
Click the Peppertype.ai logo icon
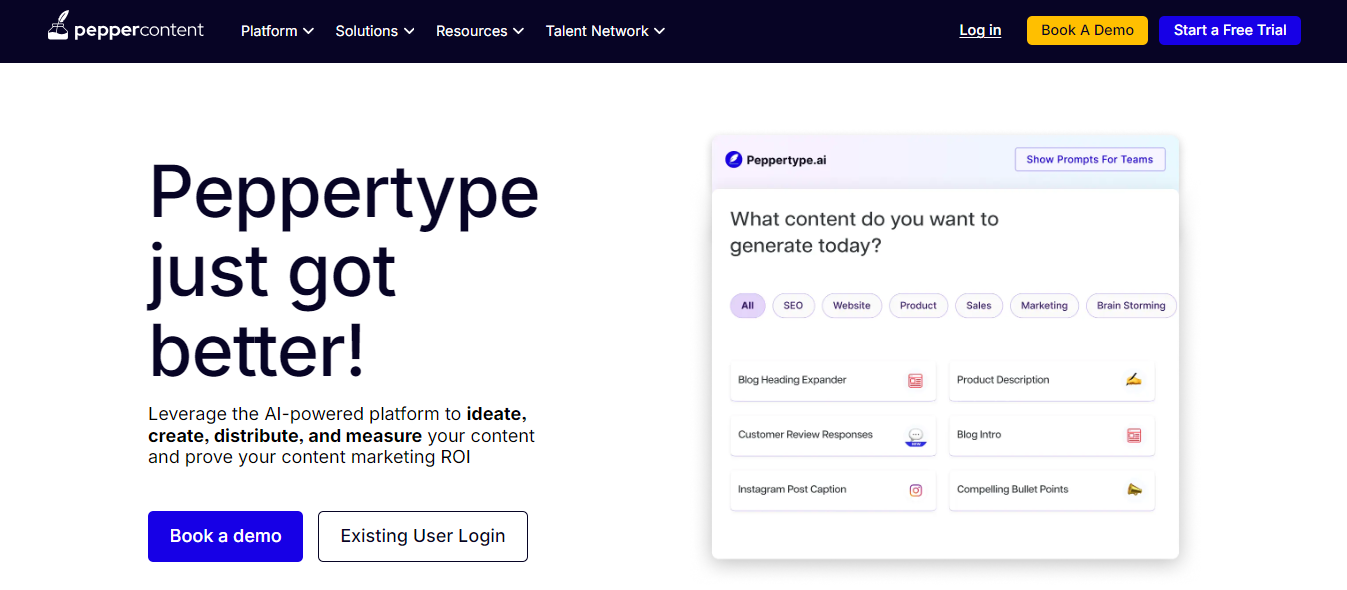click(x=734, y=159)
